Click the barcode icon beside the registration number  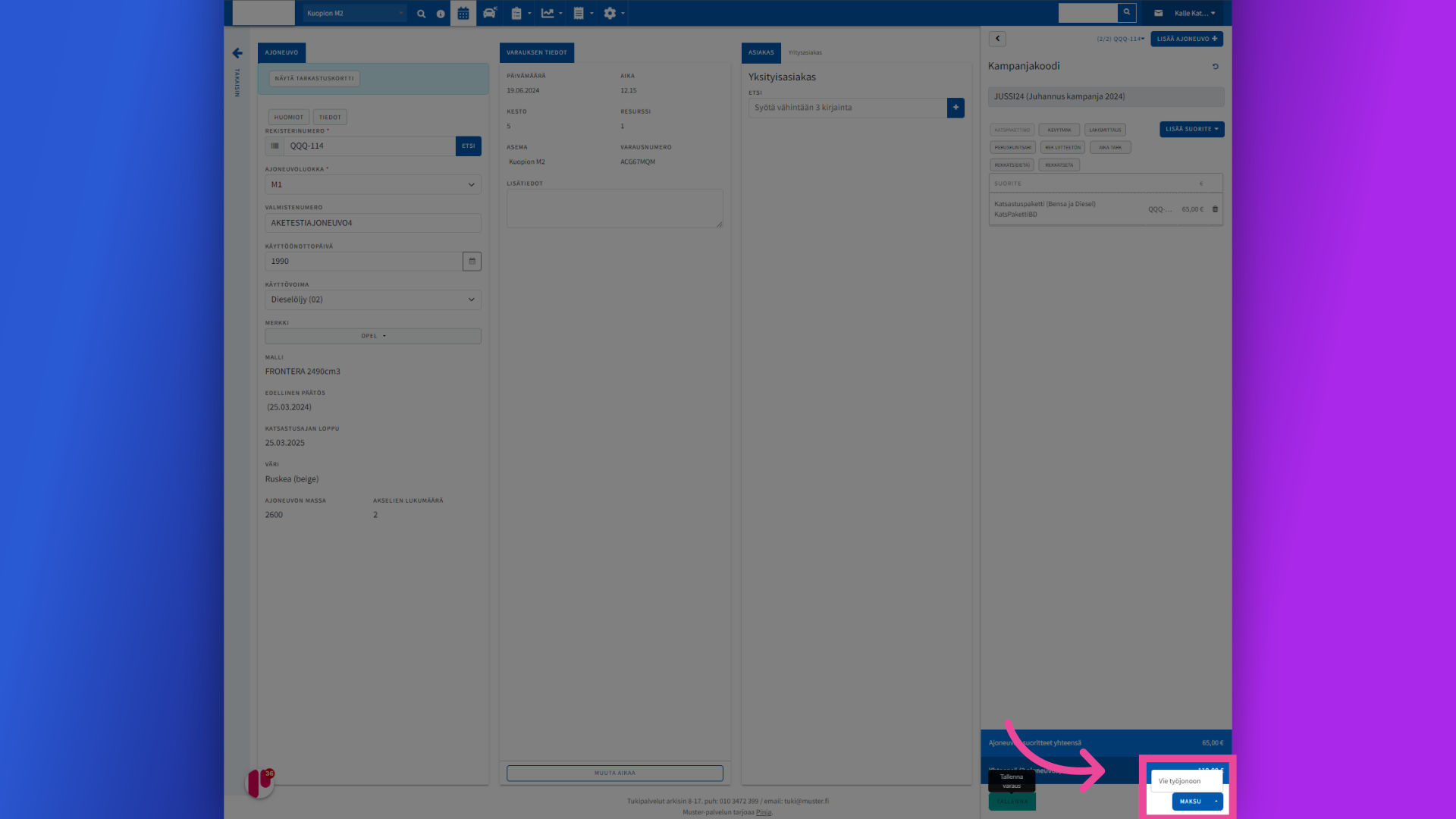pos(275,146)
